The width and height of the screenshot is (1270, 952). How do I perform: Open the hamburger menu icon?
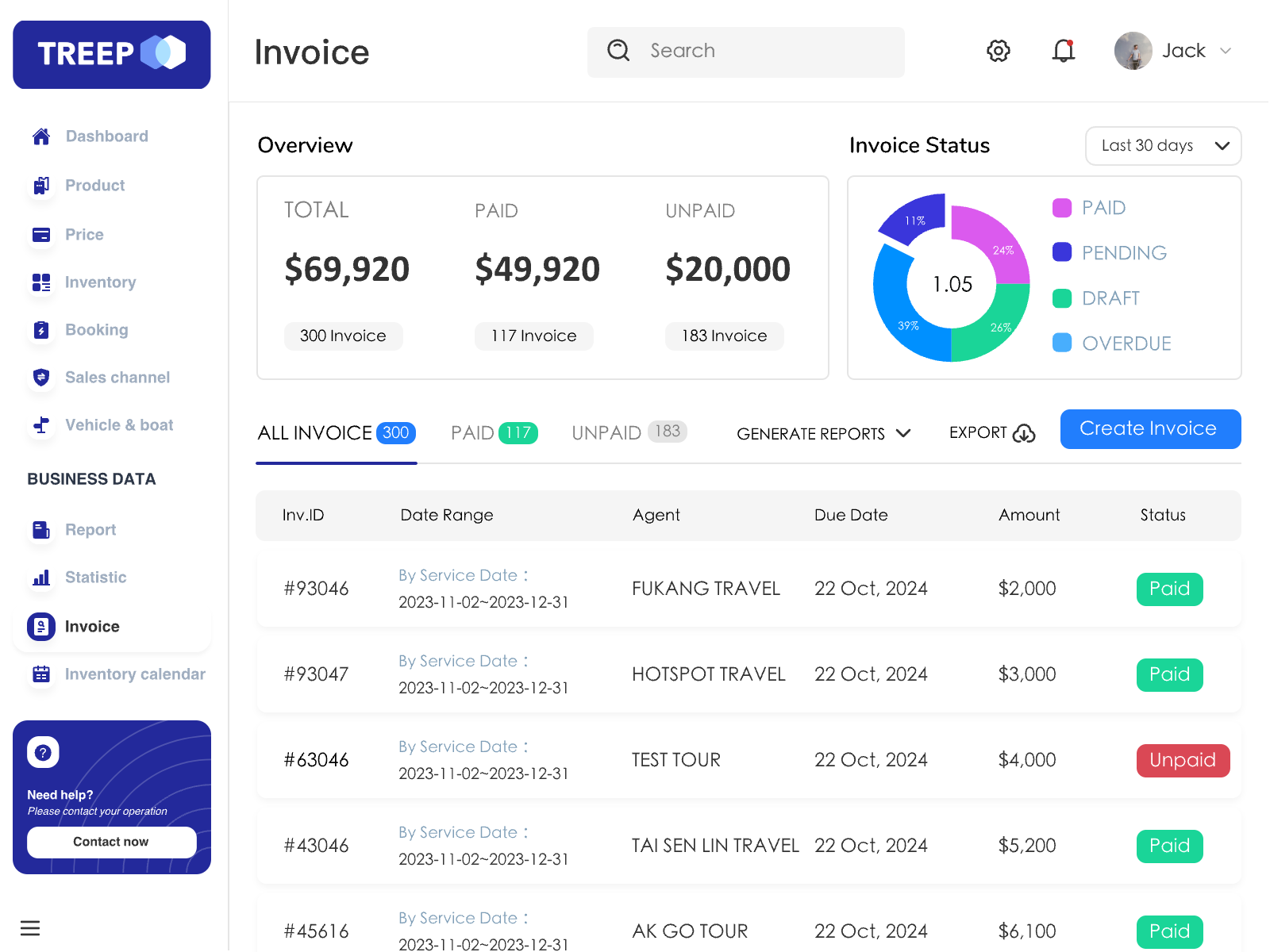pyautogui.click(x=30, y=928)
